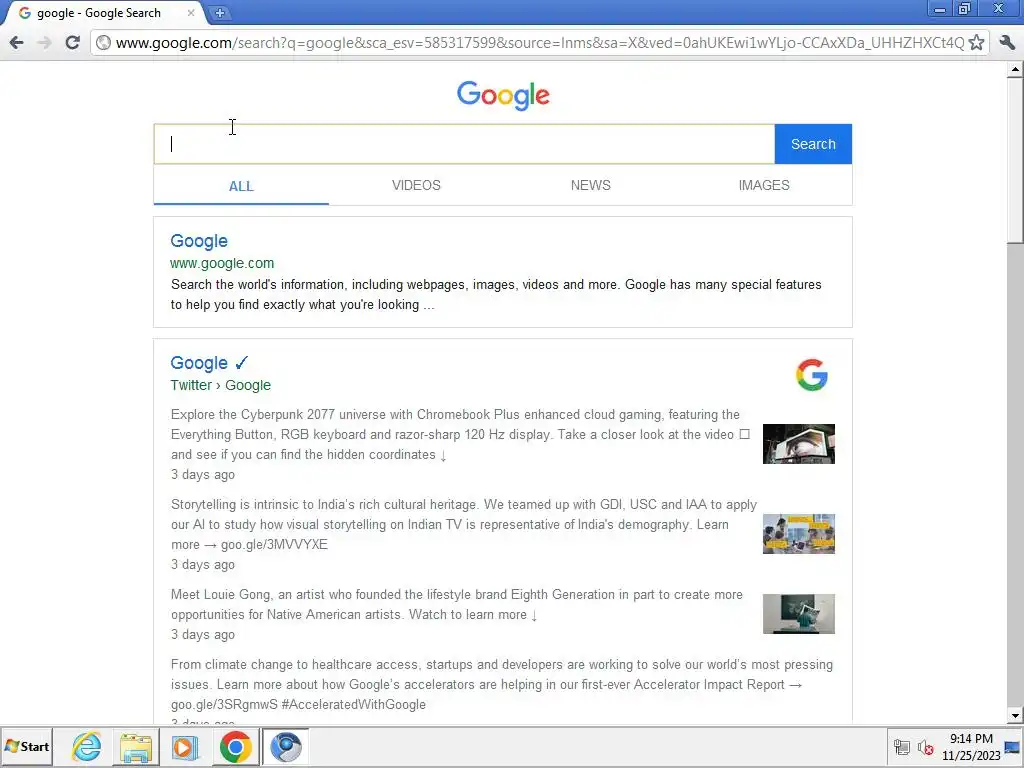Click the Meet Louie Gong tweet text
This screenshot has width=1024, height=768.
click(x=456, y=605)
